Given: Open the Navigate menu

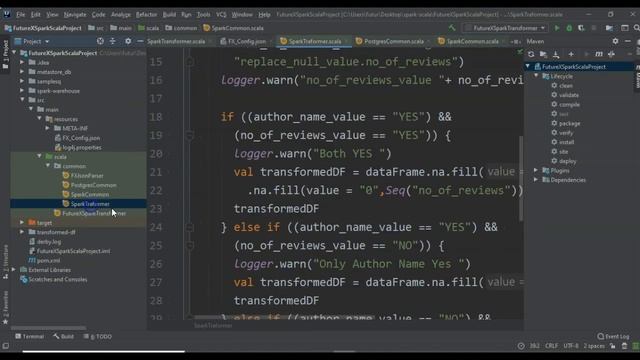Looking at the screenshot, I should coord(75,15).
